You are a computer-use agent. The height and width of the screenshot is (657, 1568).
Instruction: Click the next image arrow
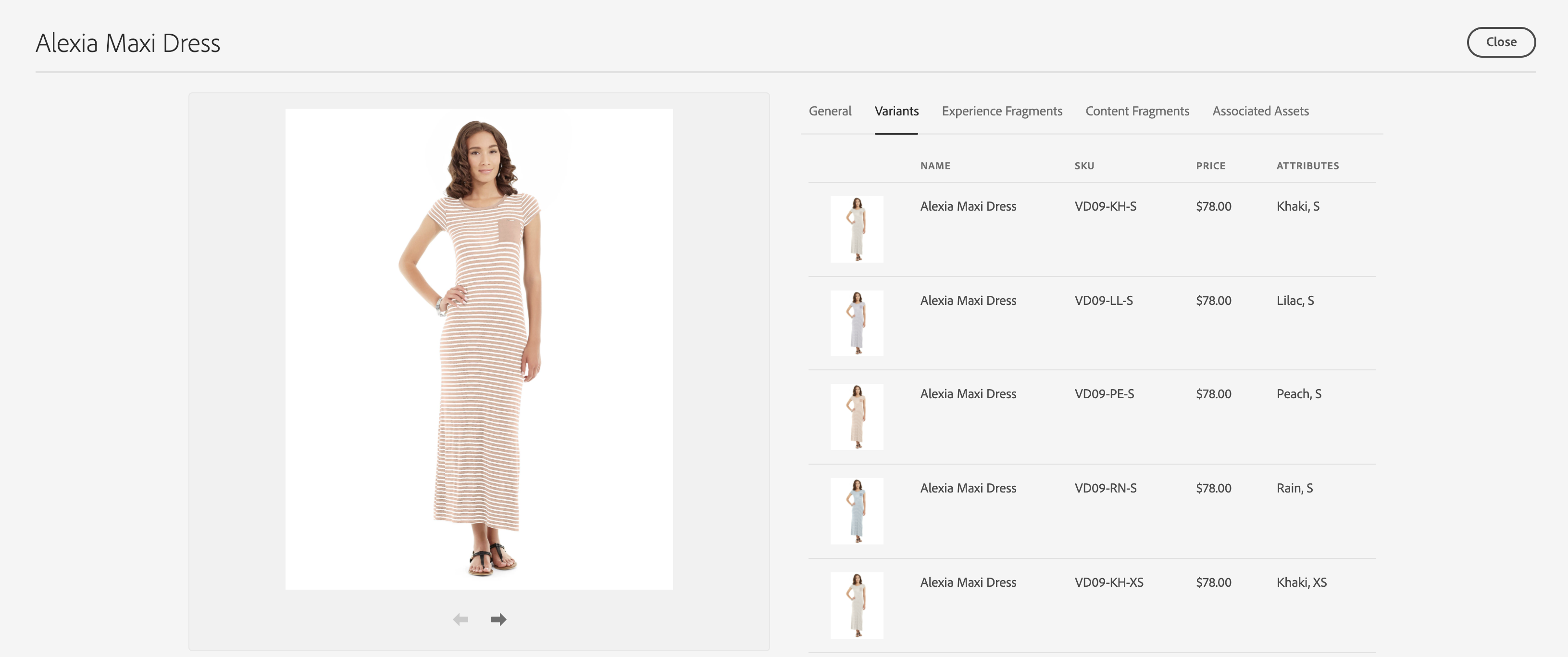pos(498,619)
